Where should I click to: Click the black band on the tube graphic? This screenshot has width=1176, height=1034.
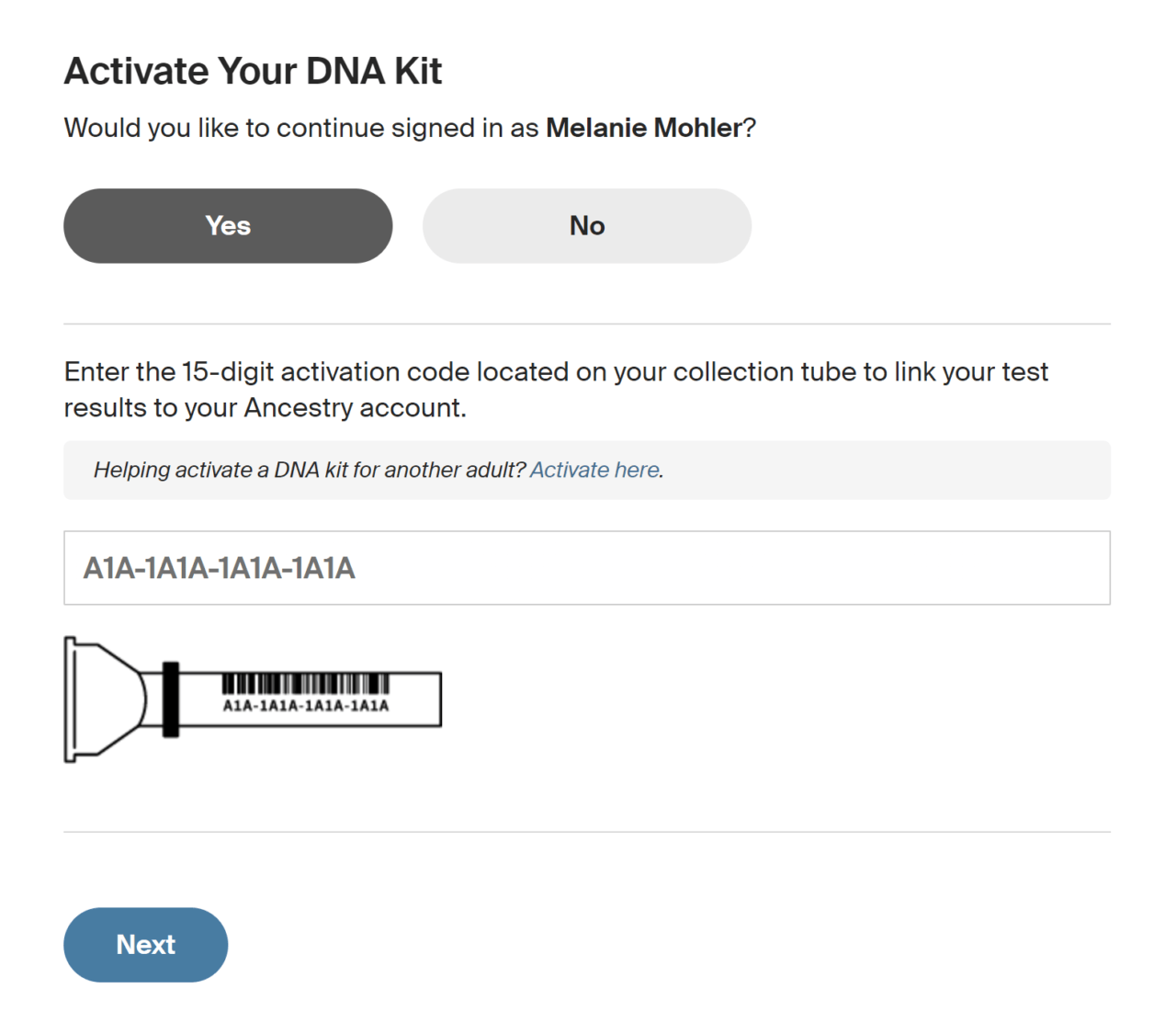pyautogui.click(x=170, y=699)
